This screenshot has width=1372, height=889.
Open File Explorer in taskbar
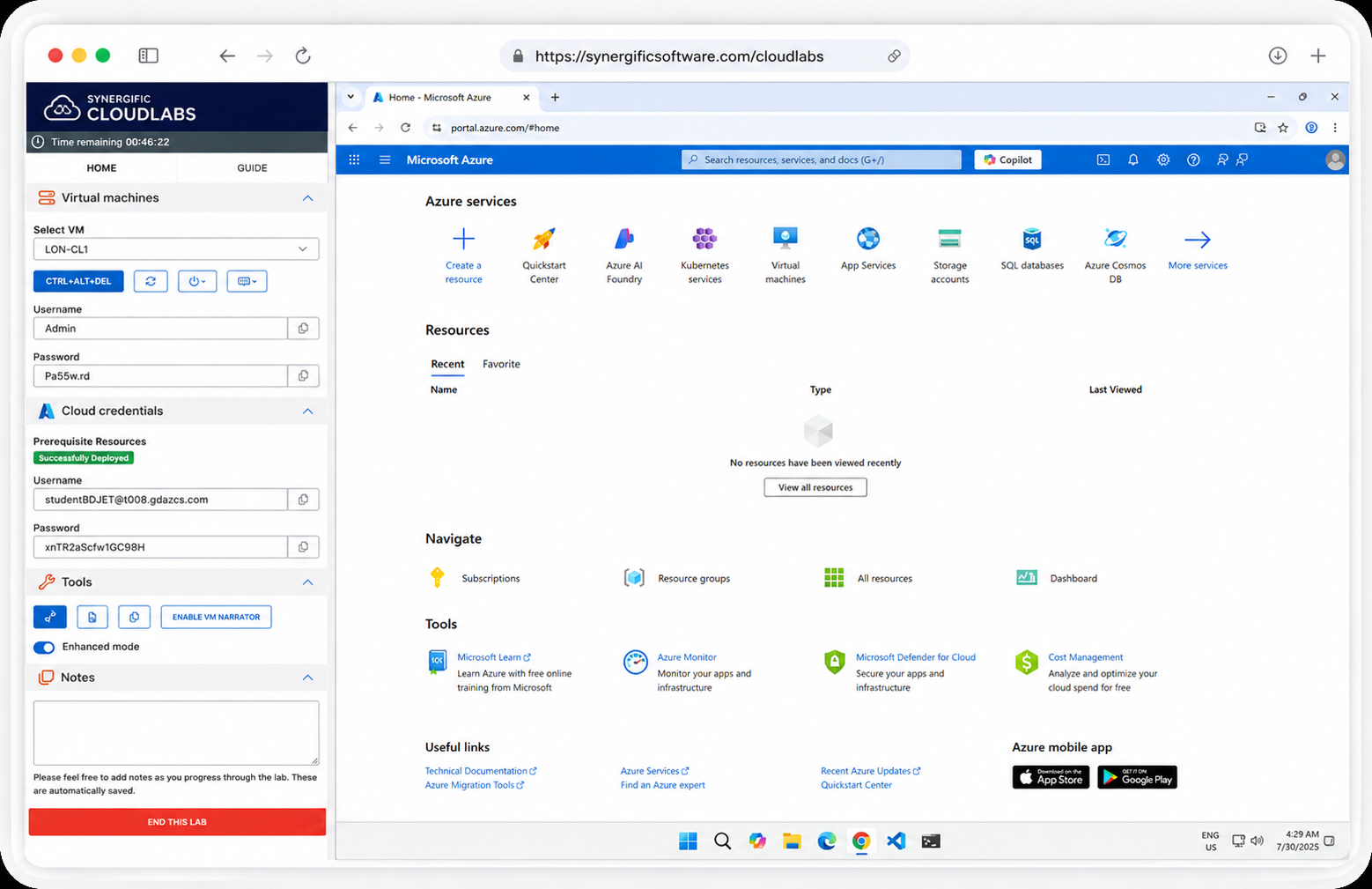coord(792,841)
